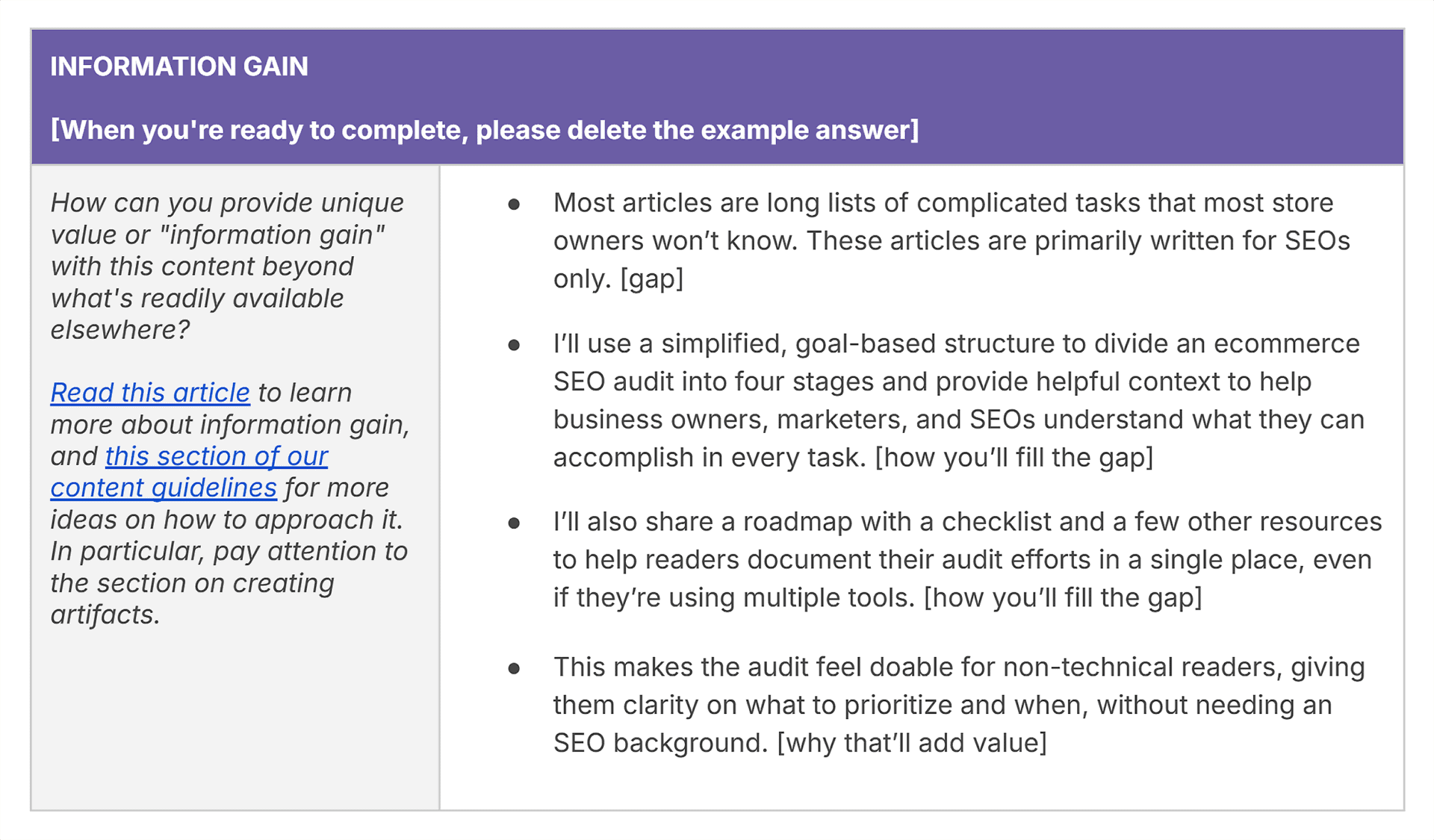Place cursor in the delete-example-answer instruction line
Screen dimensions: 1434x840
point(484,130)
